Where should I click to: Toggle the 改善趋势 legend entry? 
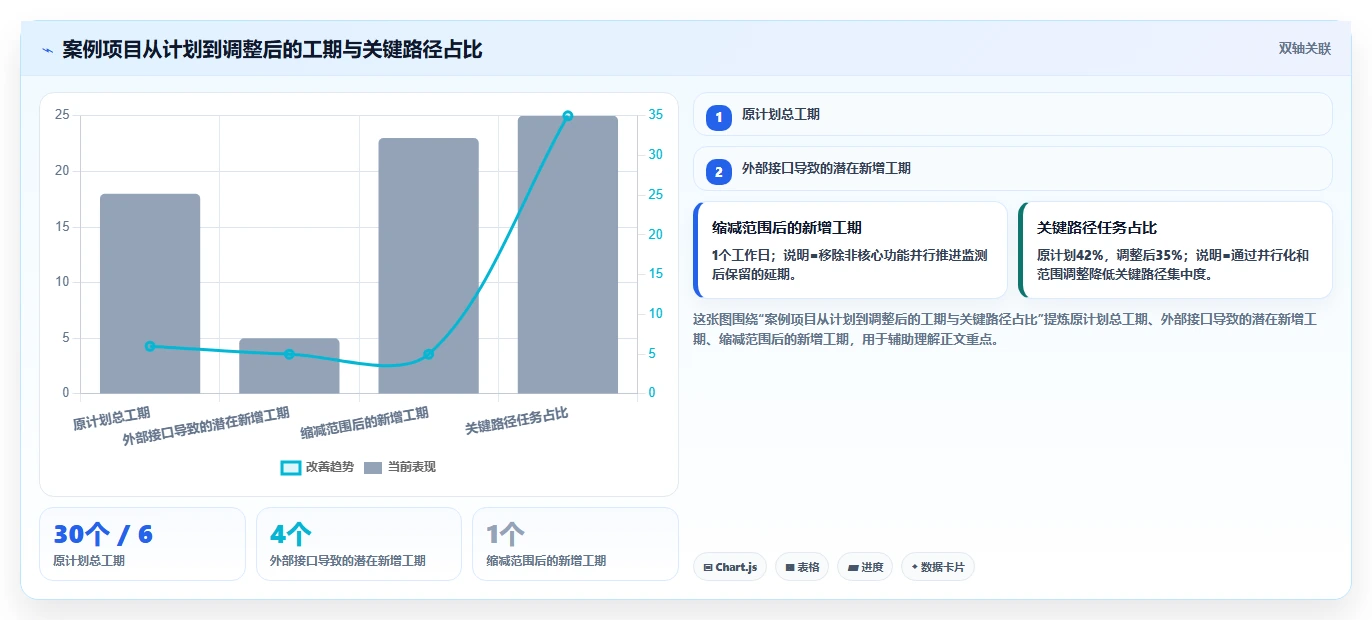(x=318, y=467)
